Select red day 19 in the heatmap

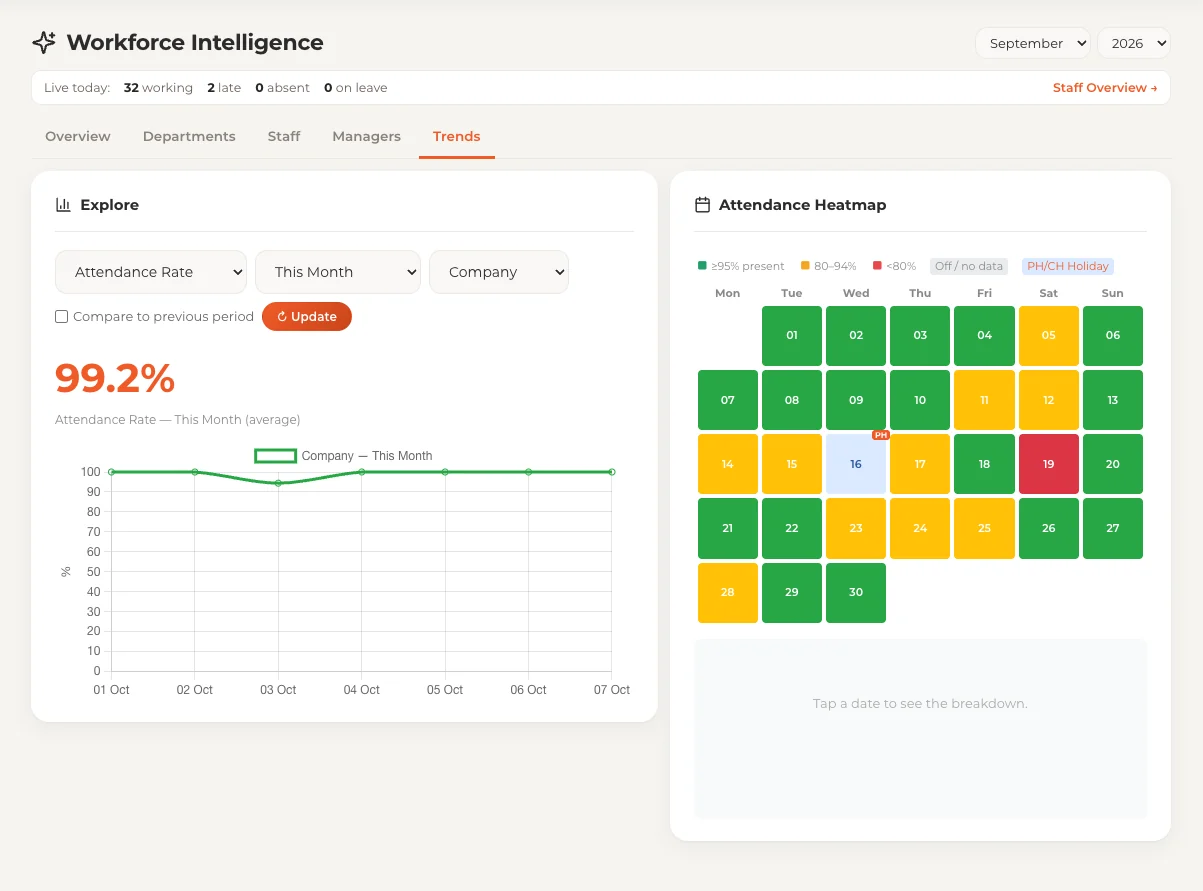pos(1049,464)
